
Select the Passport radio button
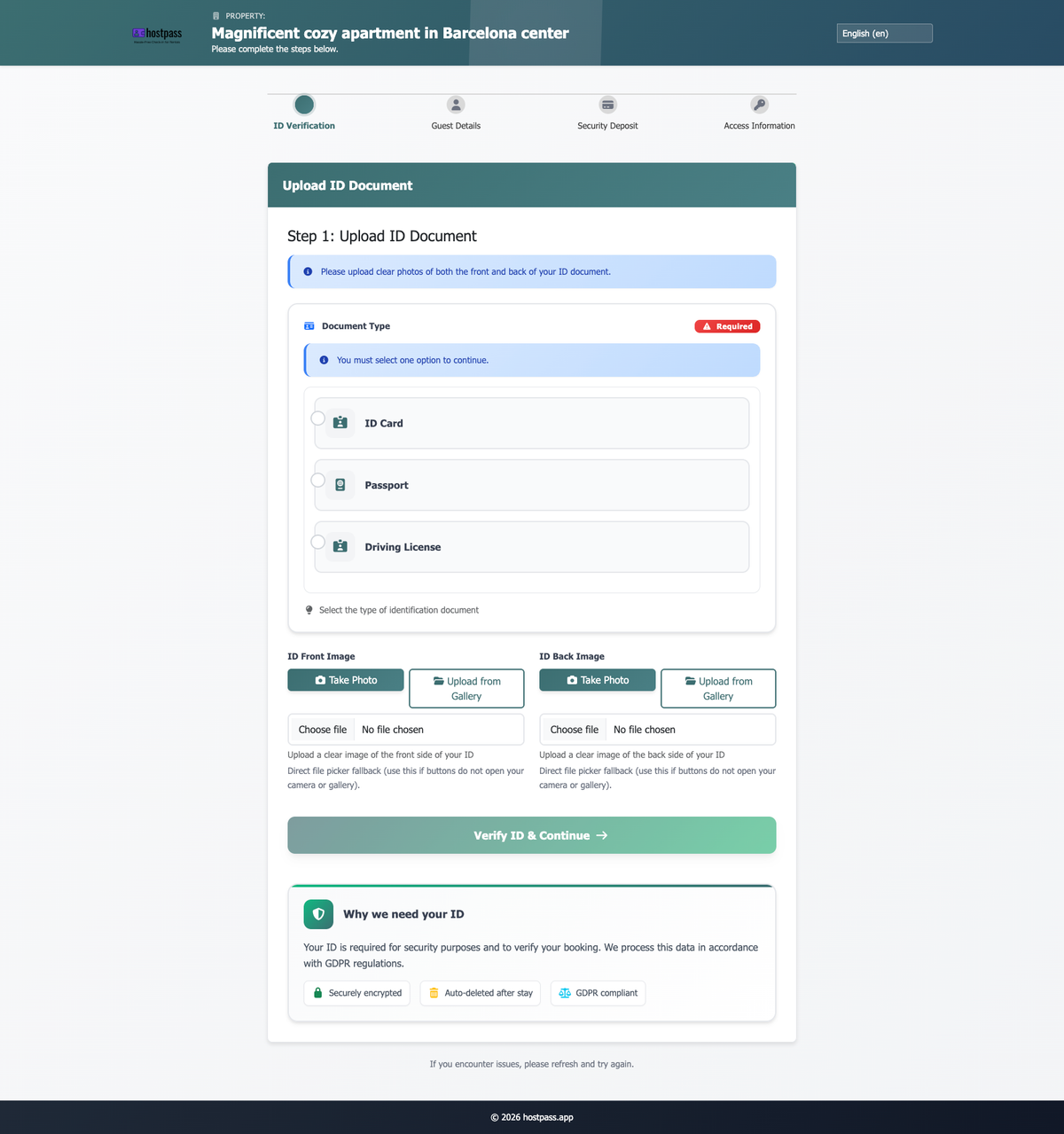pyautogui.click(x=318, y=479)
